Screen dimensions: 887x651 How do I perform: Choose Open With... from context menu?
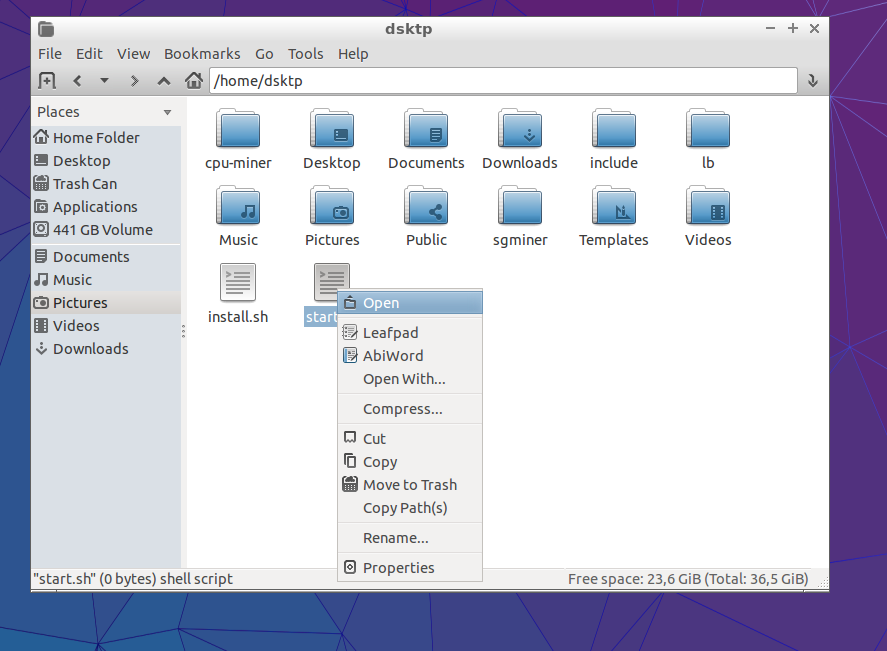tap(404, 379)
